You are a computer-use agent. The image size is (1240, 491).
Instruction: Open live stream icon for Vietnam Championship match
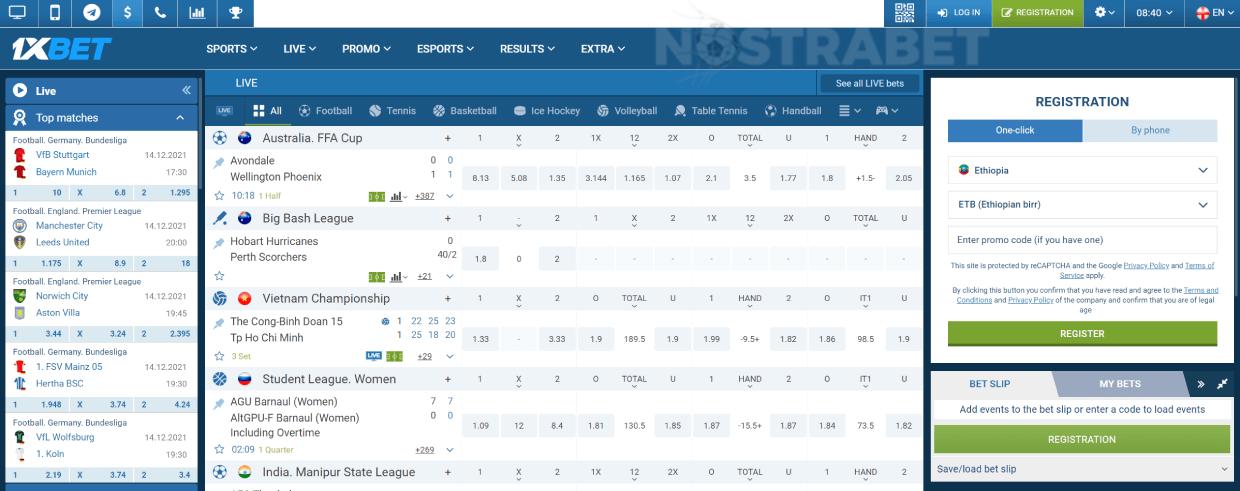(x=374, y=356)
